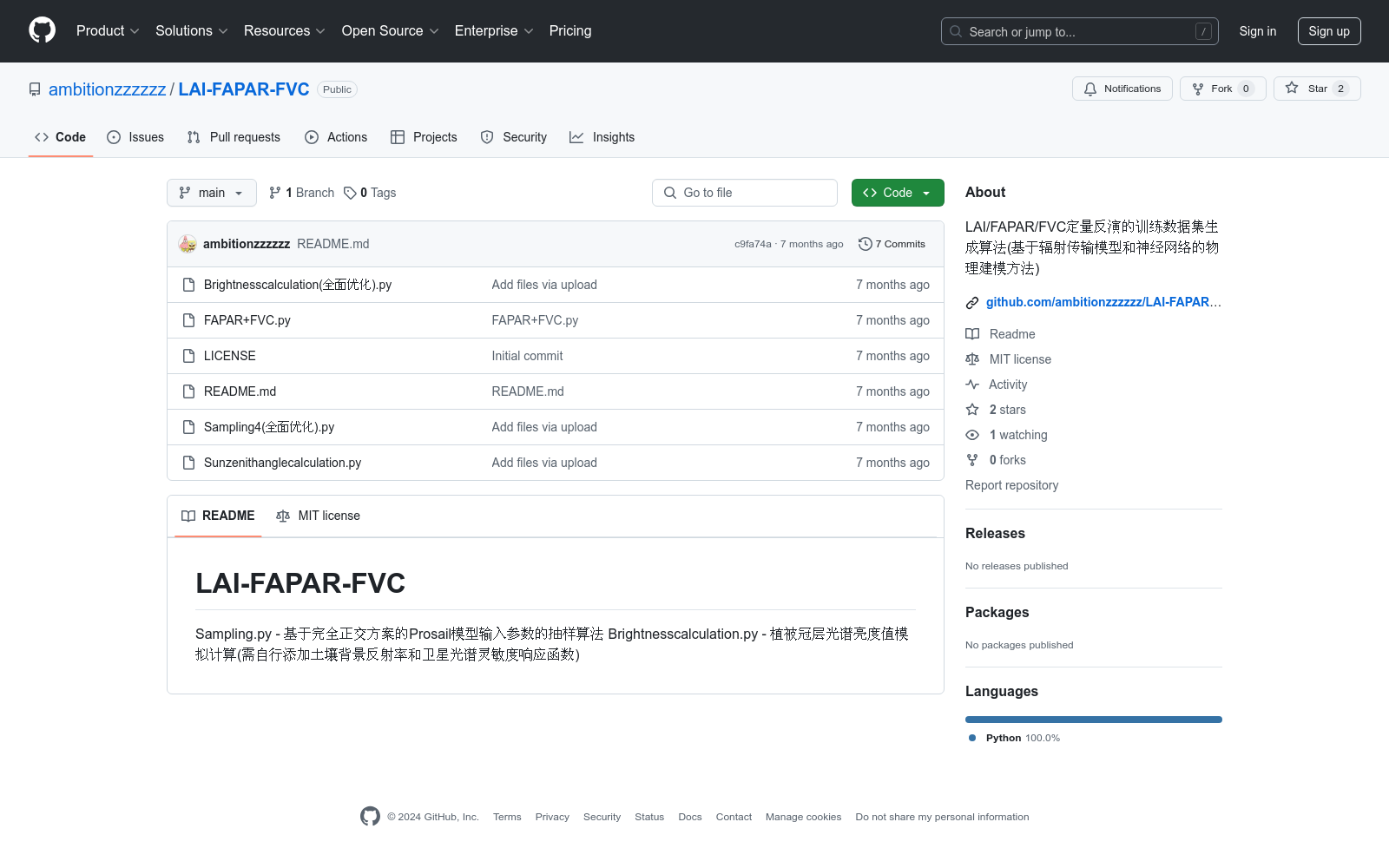
Task: Switch to MIT license tab in README panel
Action: pos(318,516)
